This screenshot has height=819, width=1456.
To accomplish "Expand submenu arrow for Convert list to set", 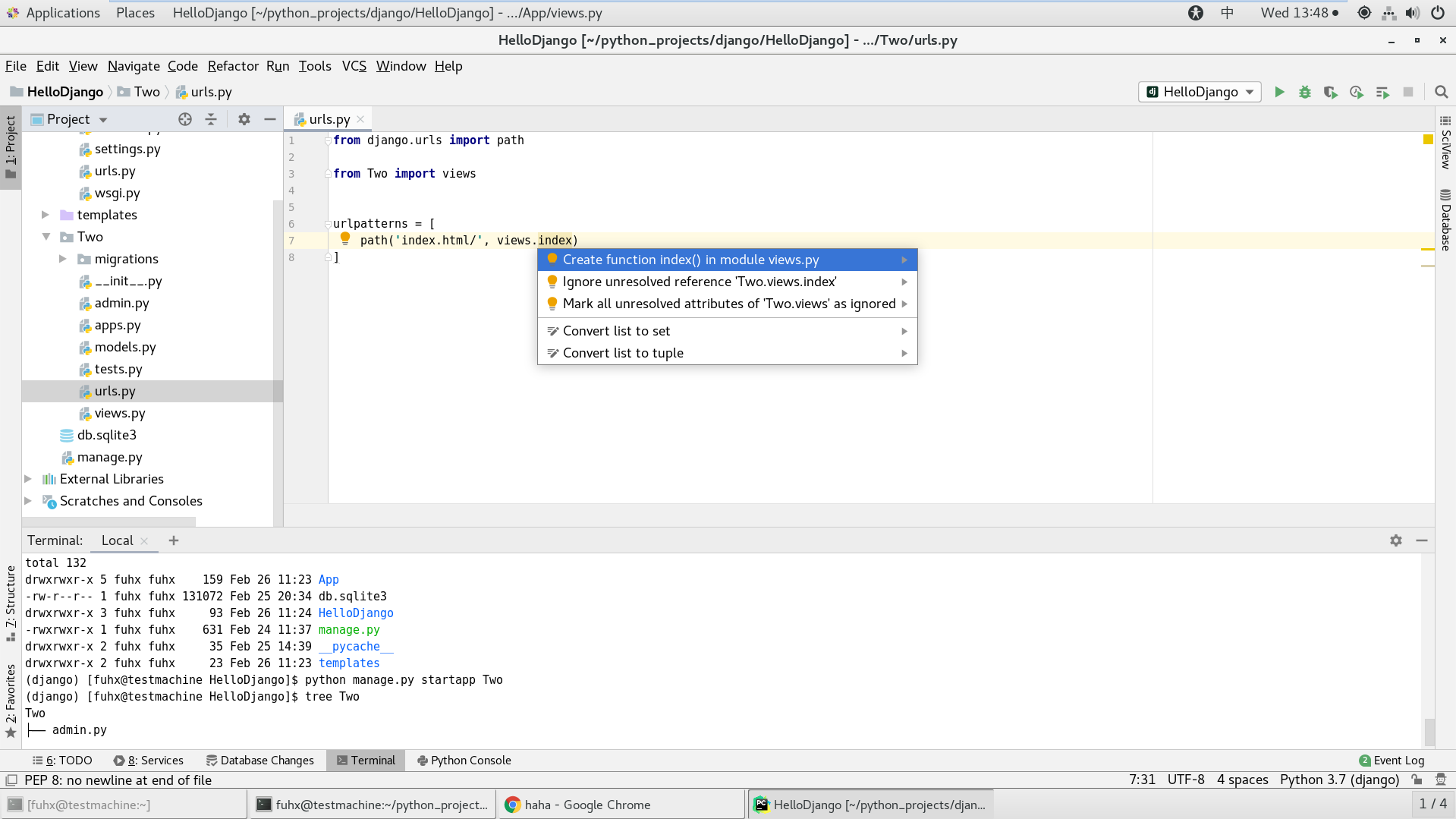I will tap(904, 331).
